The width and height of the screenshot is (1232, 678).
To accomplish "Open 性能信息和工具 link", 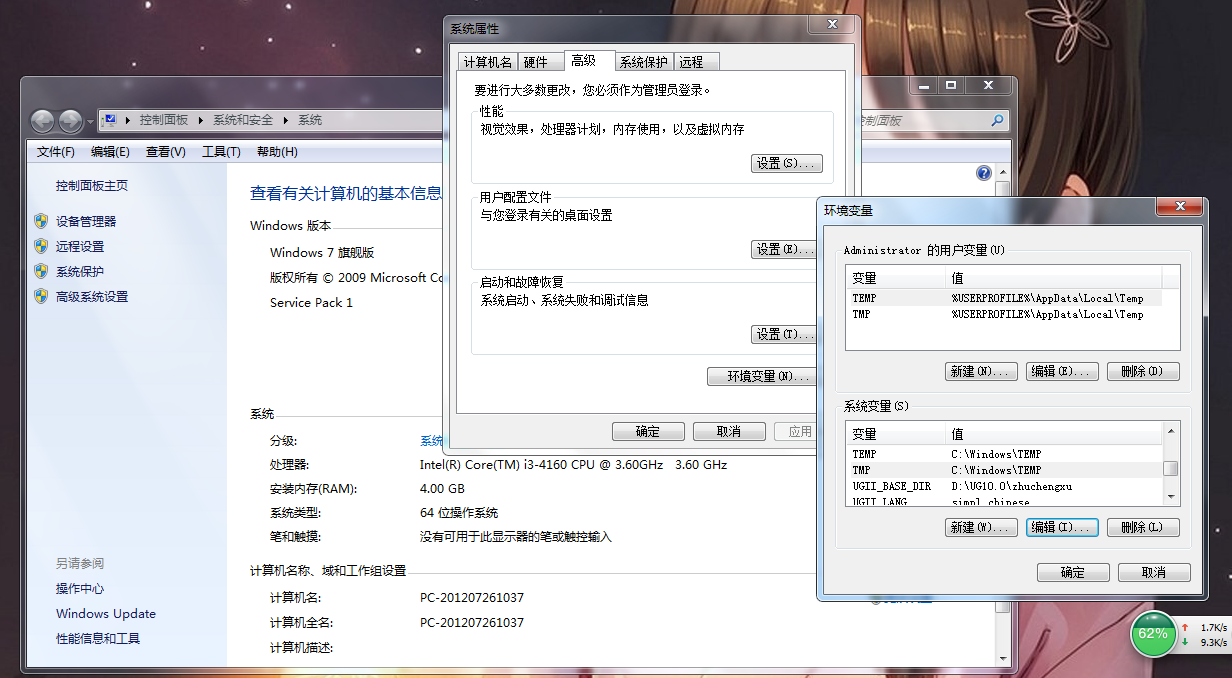I will 98,638.
